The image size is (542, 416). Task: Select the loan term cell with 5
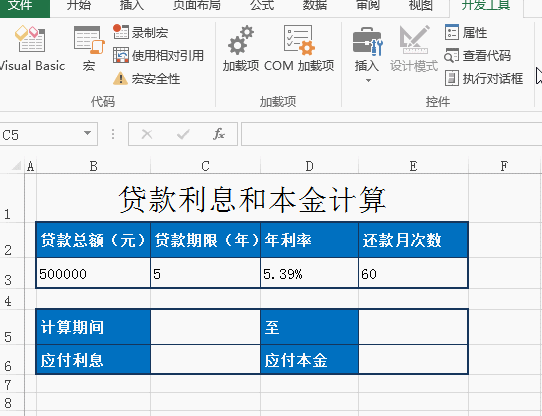(205, 273)
